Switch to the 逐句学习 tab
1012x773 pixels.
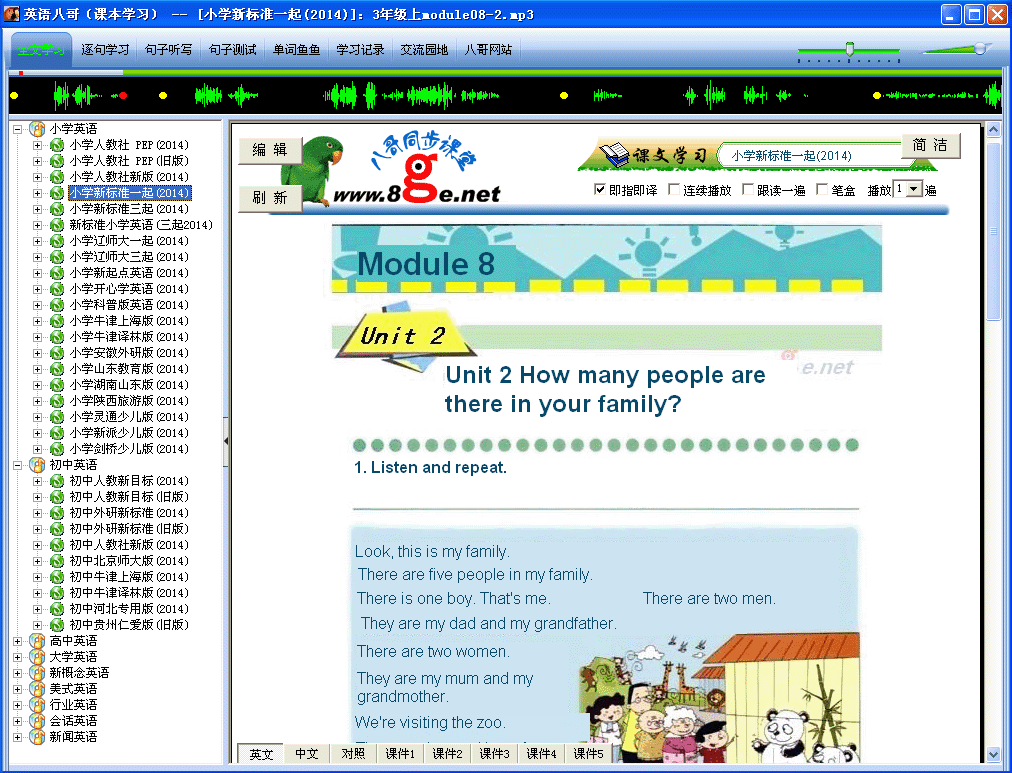(x=105, y=50)
